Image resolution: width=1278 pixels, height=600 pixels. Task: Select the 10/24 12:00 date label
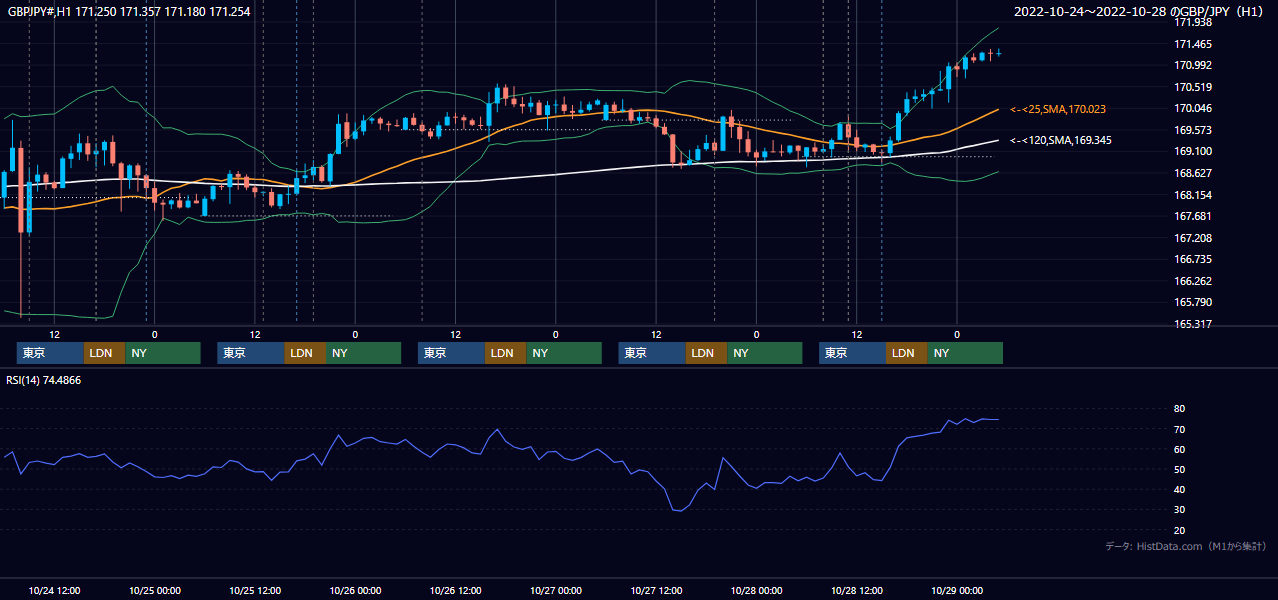(54, 590)
